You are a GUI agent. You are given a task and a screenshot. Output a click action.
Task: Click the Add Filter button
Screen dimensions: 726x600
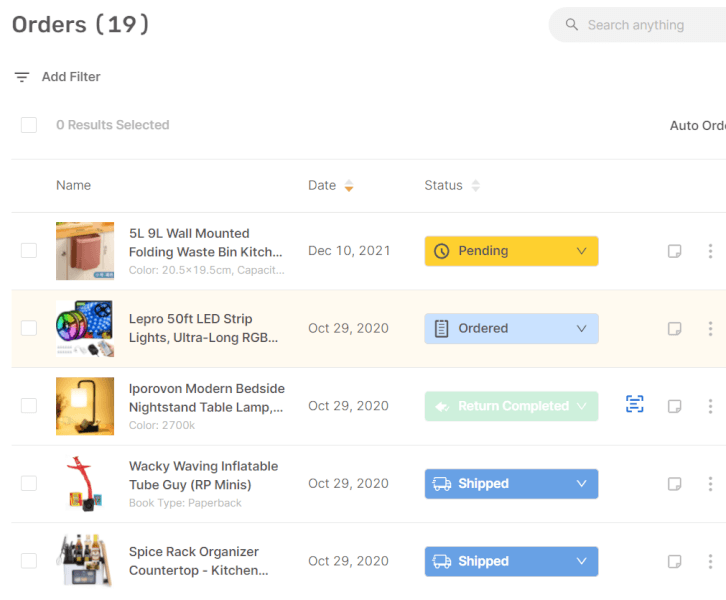point(70,77)
